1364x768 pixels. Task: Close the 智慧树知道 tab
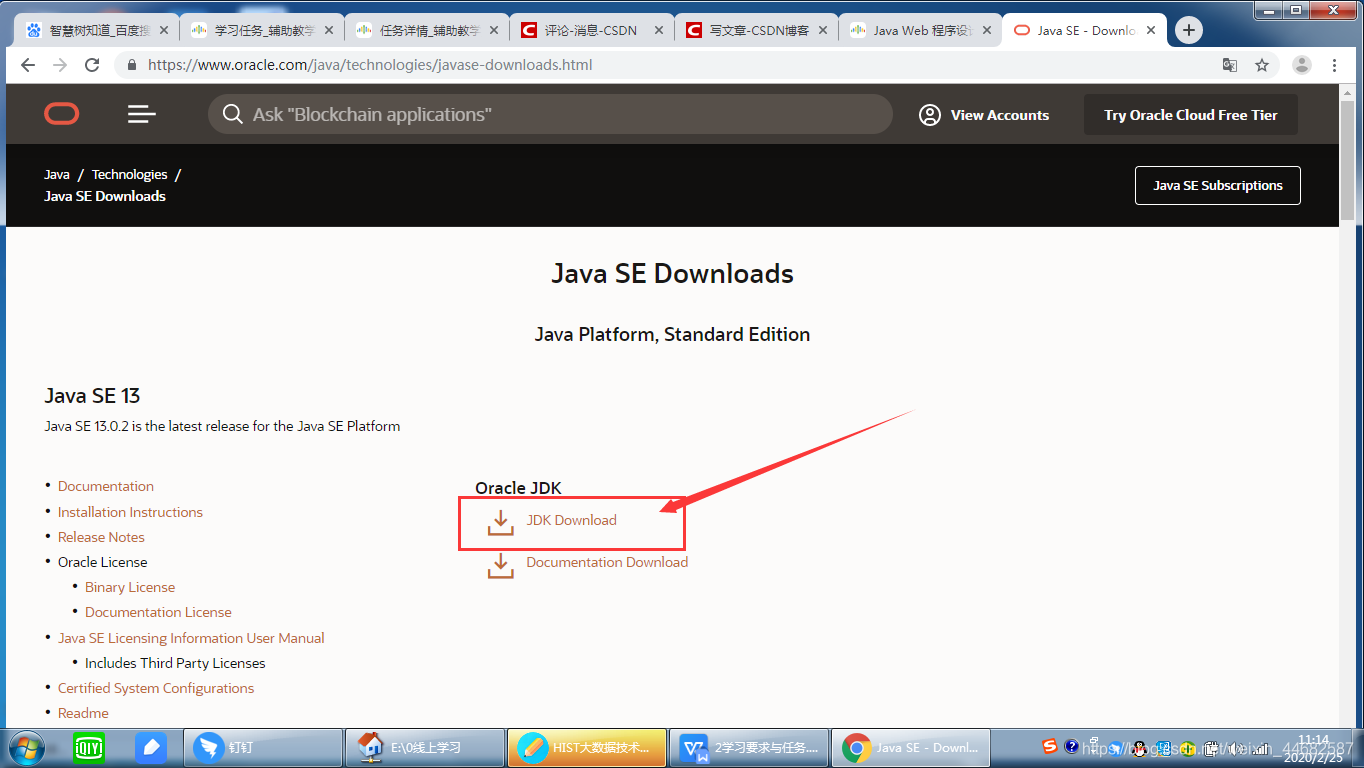coord(164,30)
